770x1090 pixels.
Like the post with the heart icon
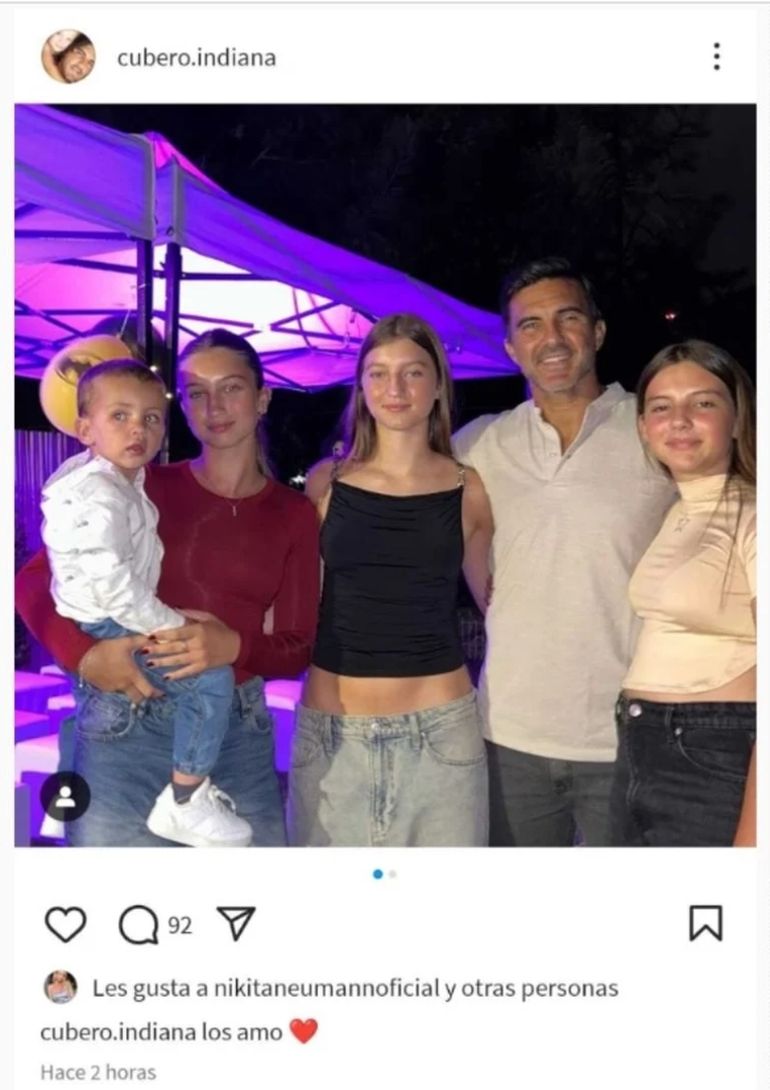[65, 925]
